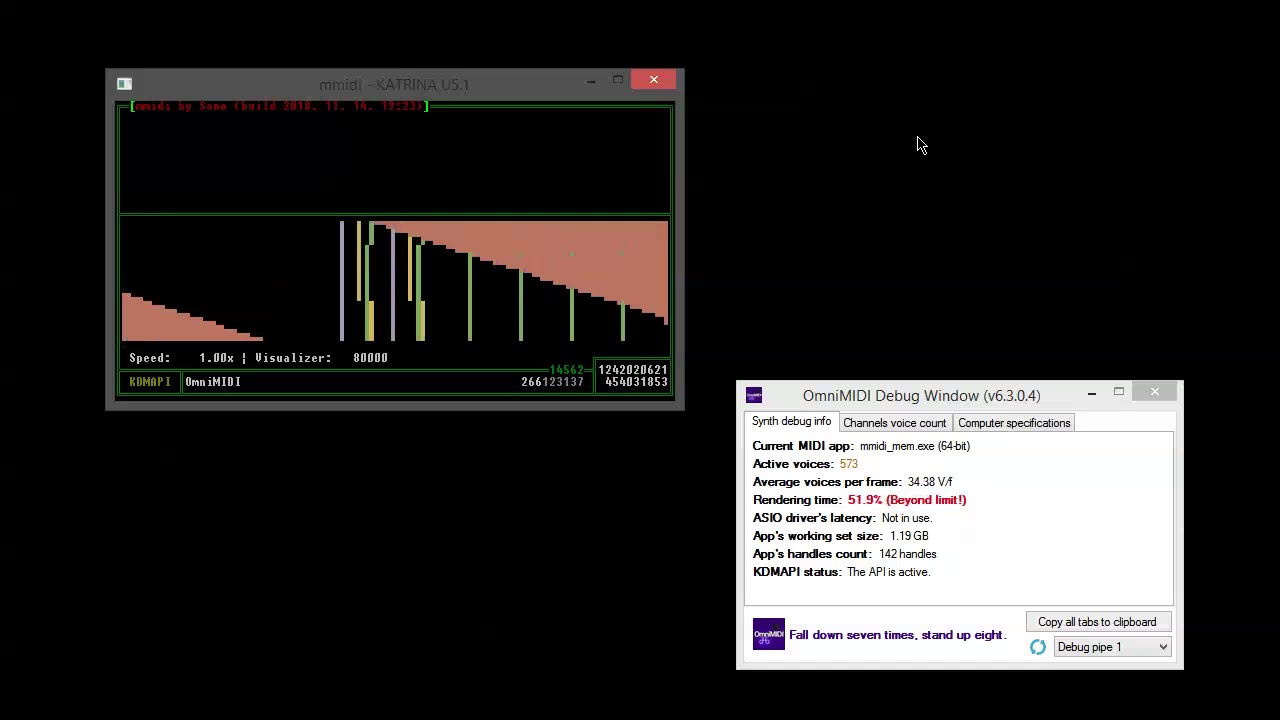Screen dimensions: 1280x720
Task: Click the OmniMIDI device name in mmidi
Action: pos(213,381)
